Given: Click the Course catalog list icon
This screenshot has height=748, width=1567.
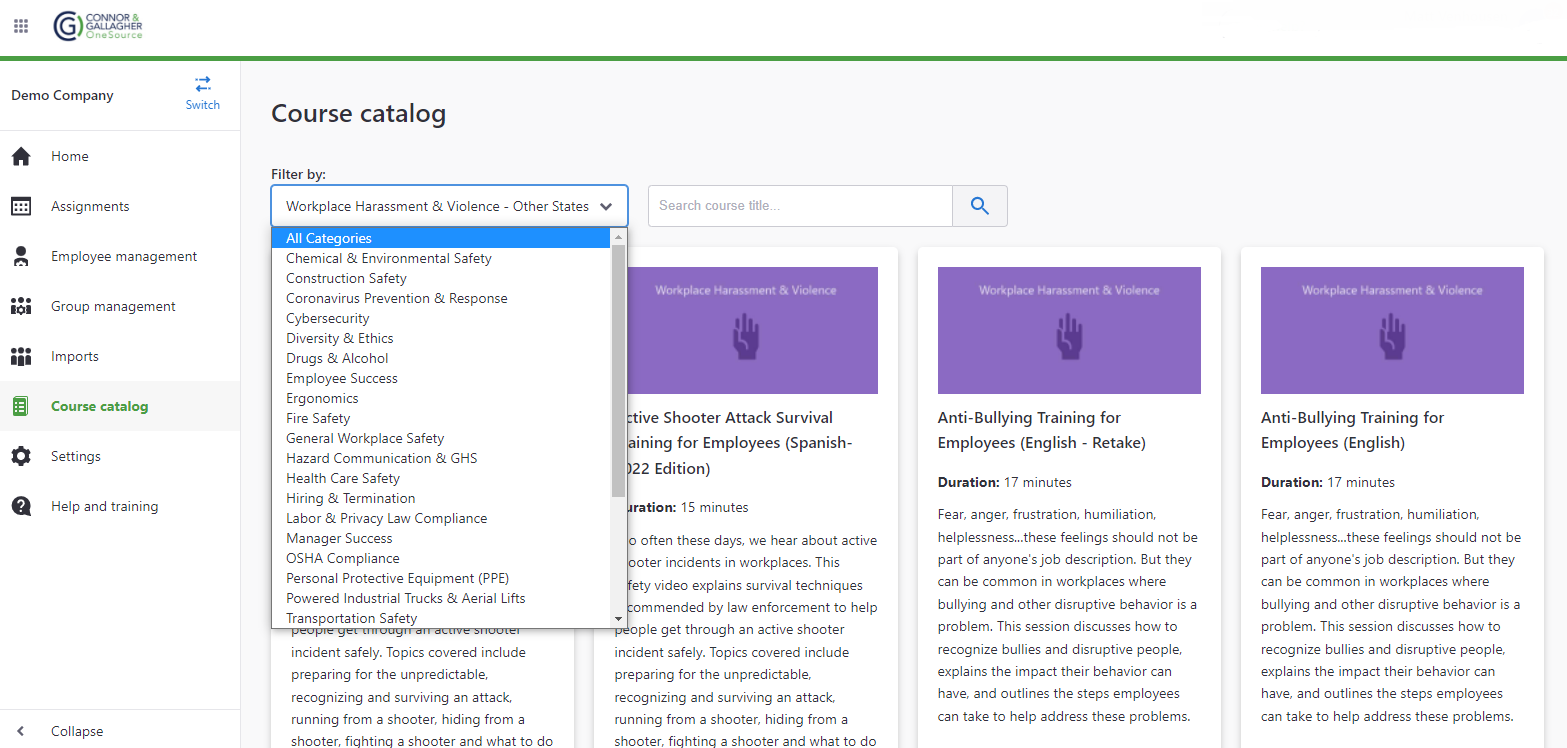Looking at the screenshot, I should pyautogui.click(x=21, y=406).
